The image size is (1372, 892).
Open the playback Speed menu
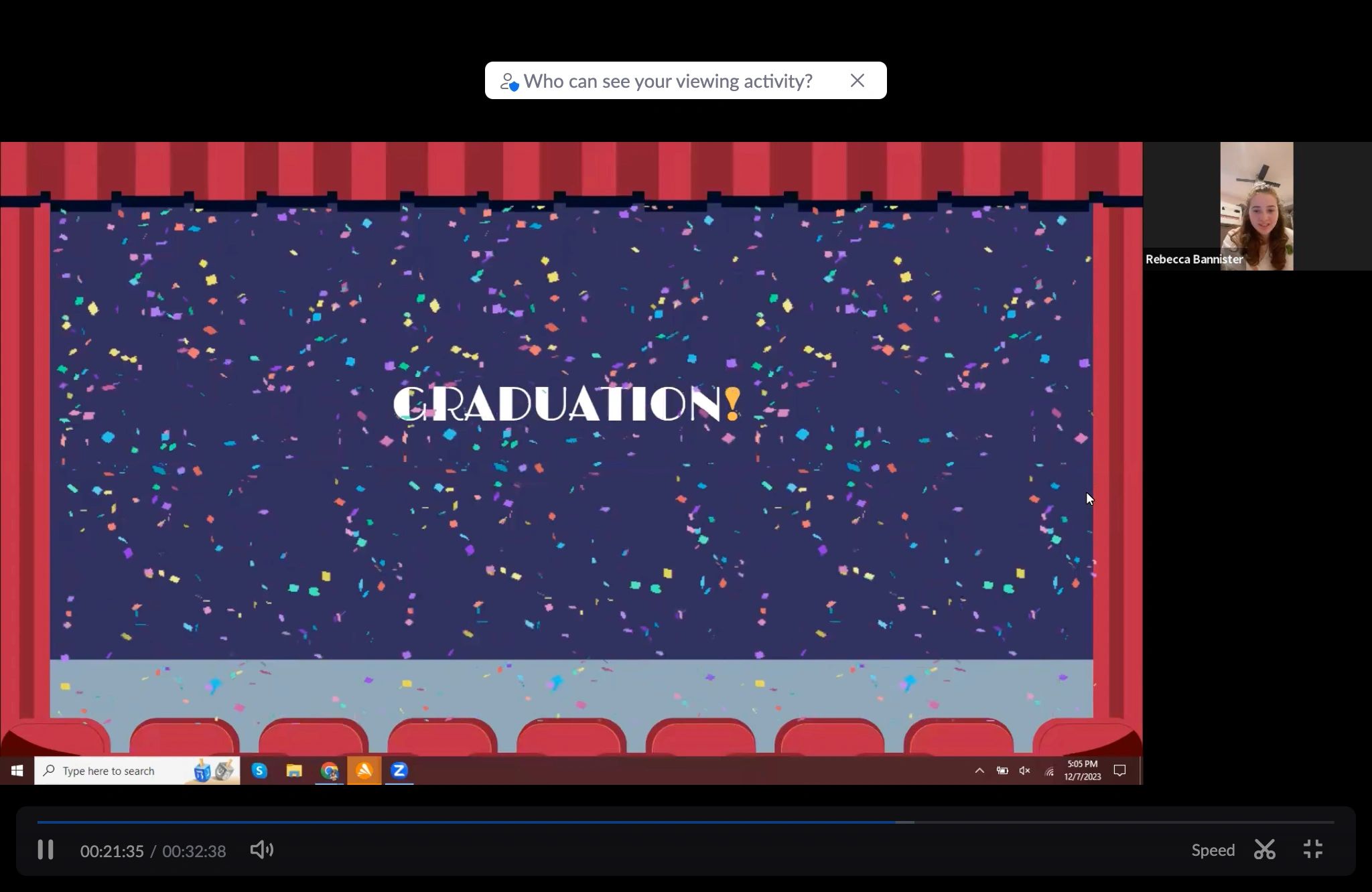1213,850
